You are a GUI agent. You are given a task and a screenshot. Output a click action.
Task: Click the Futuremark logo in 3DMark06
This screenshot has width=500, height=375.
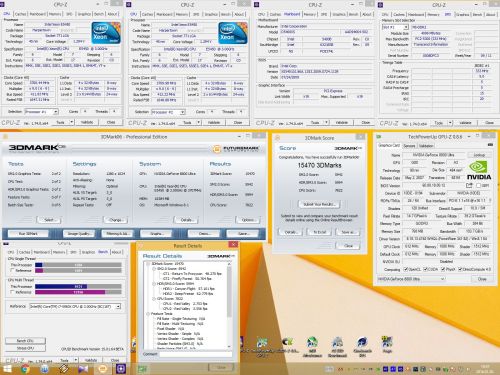(x=236, y=148)
